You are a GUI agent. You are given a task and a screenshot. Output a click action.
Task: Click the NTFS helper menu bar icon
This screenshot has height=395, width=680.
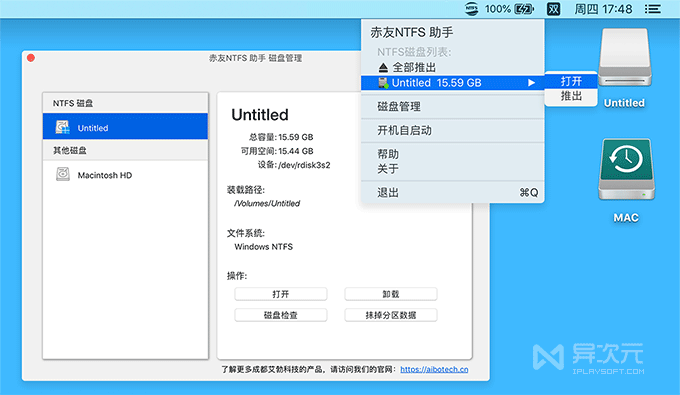coord(471,9)
